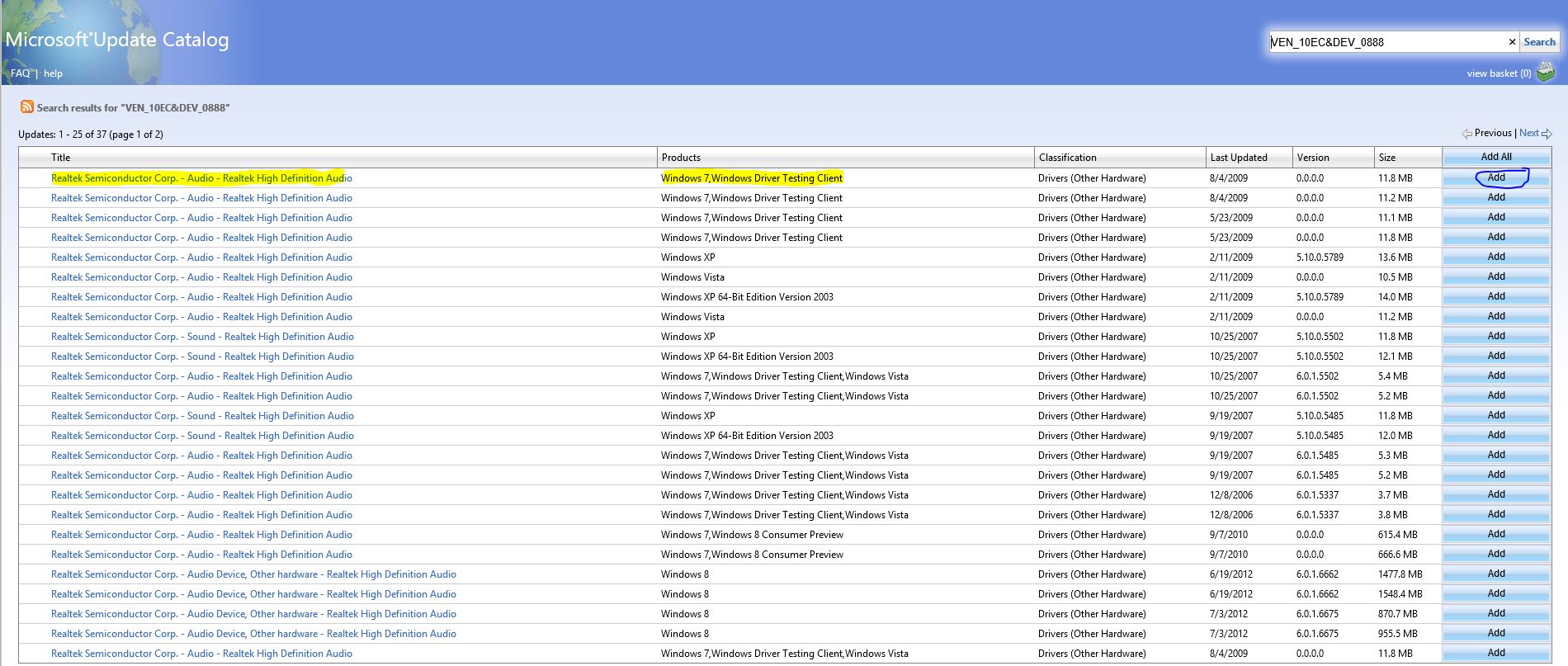Add the 12.0 MB XP 64-Bit driver
1568x666 pixels.
[x=1496, y=435]
